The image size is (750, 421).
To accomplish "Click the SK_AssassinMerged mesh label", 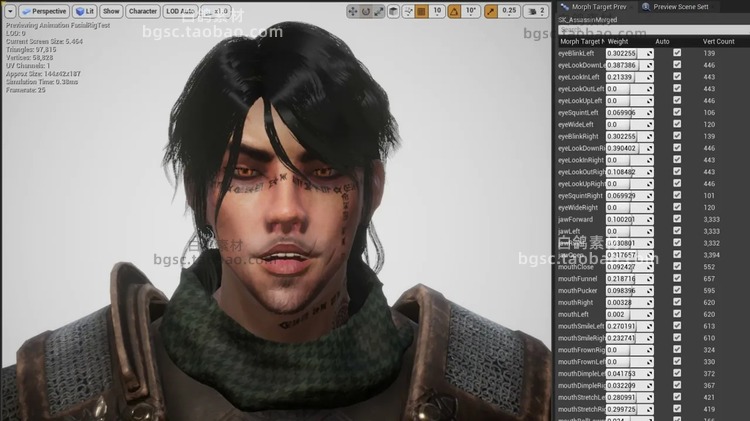I will [x=587, y=20].
